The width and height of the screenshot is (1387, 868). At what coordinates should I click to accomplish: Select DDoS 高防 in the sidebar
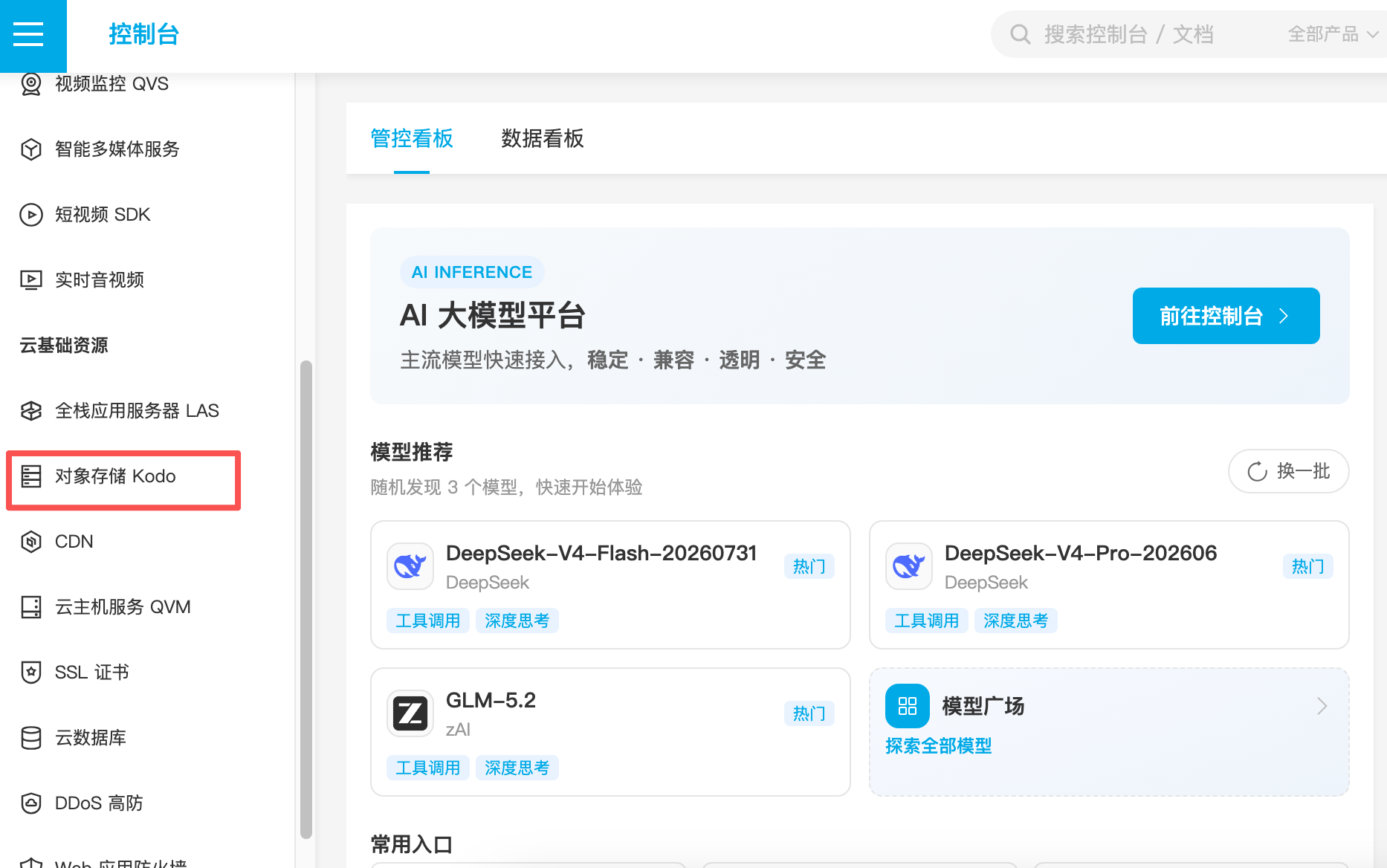99,803
